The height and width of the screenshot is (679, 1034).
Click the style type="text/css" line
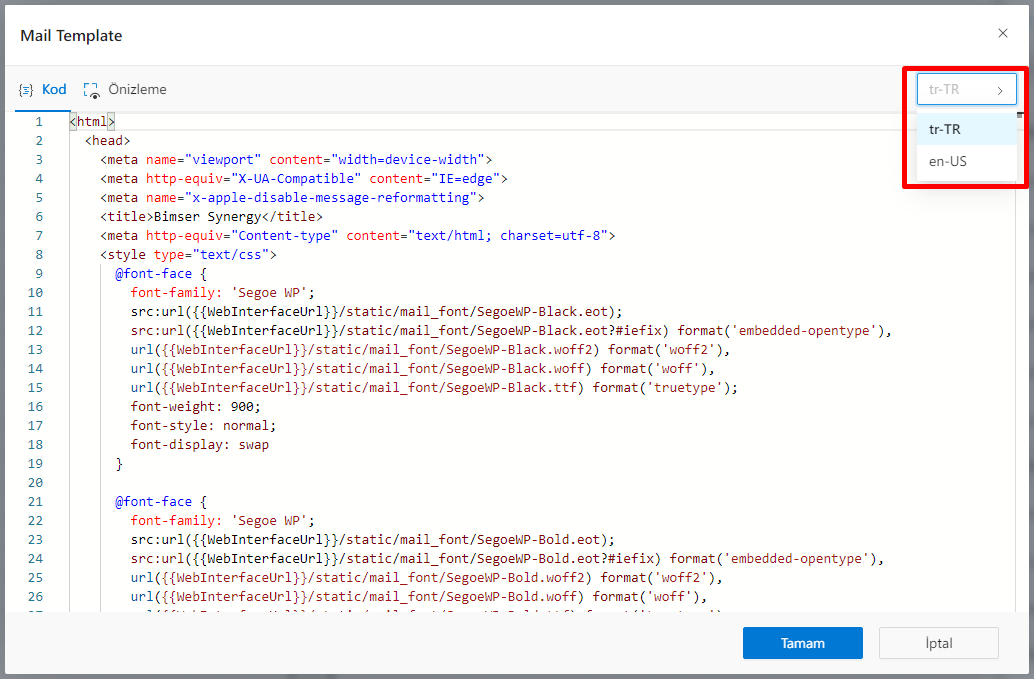click(x=188, y=255)
